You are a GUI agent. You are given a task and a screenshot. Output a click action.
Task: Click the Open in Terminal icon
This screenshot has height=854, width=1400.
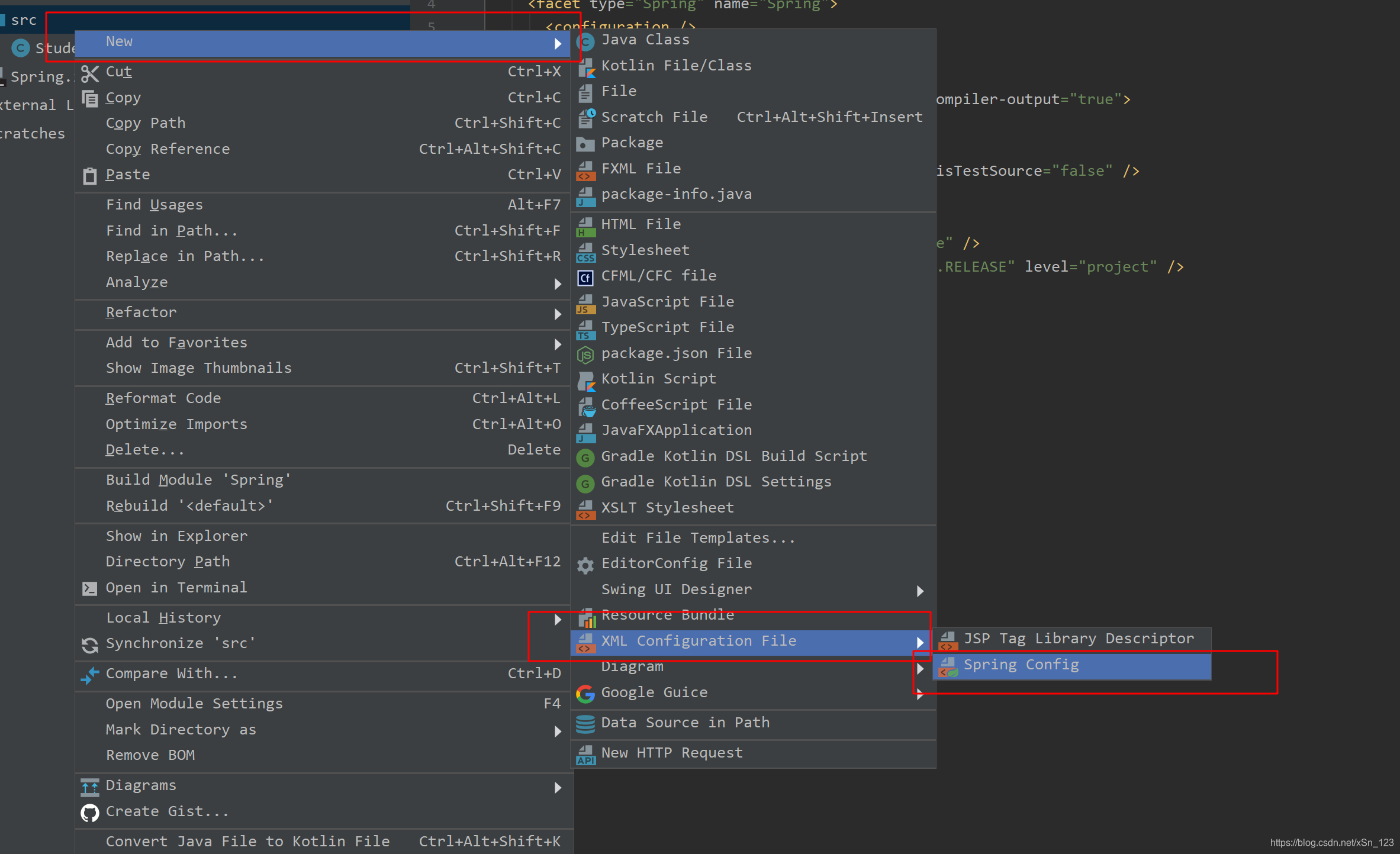click(x=89, y=588)
